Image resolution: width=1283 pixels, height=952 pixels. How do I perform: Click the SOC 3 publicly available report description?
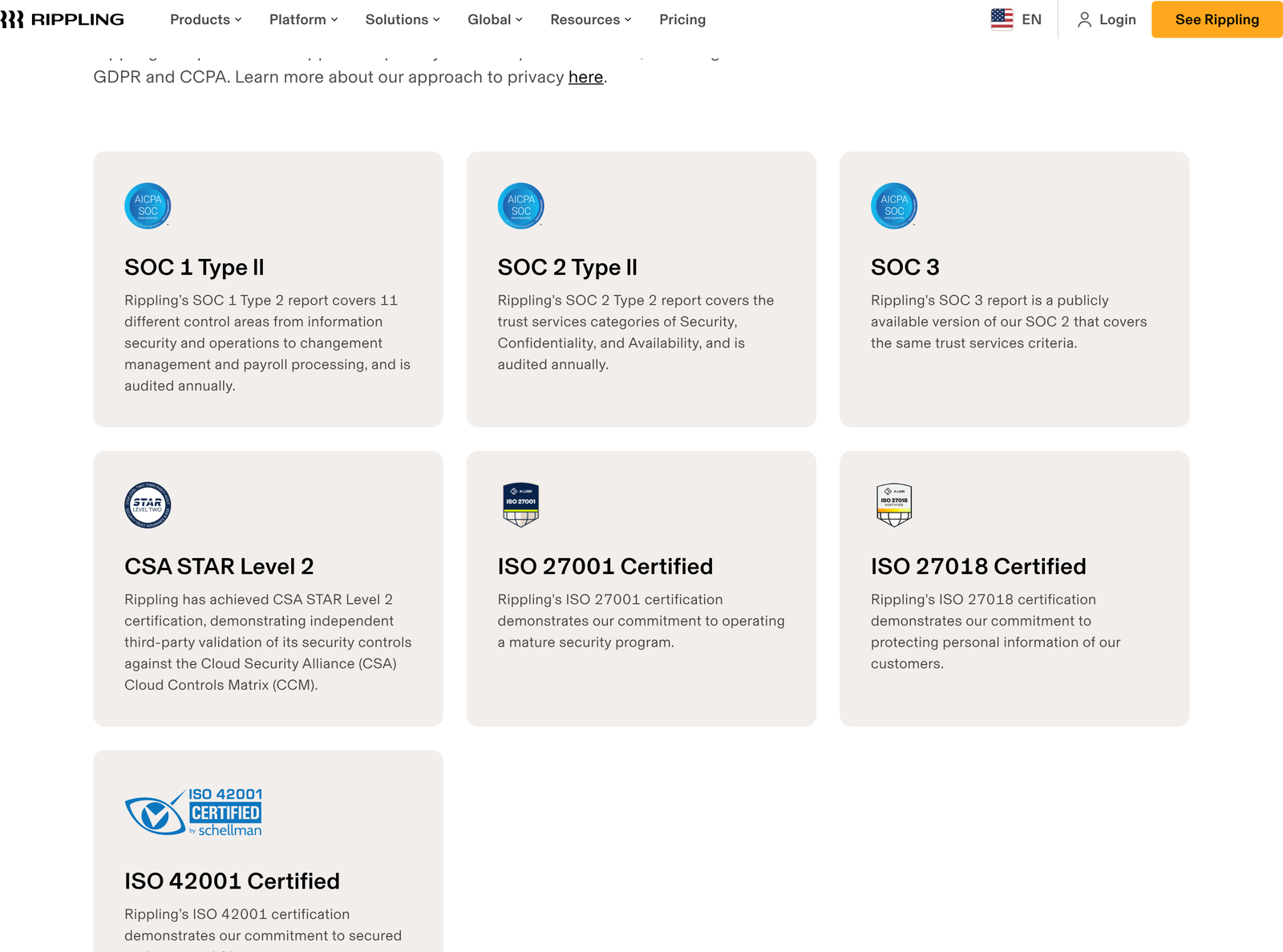coord(1009,322)
